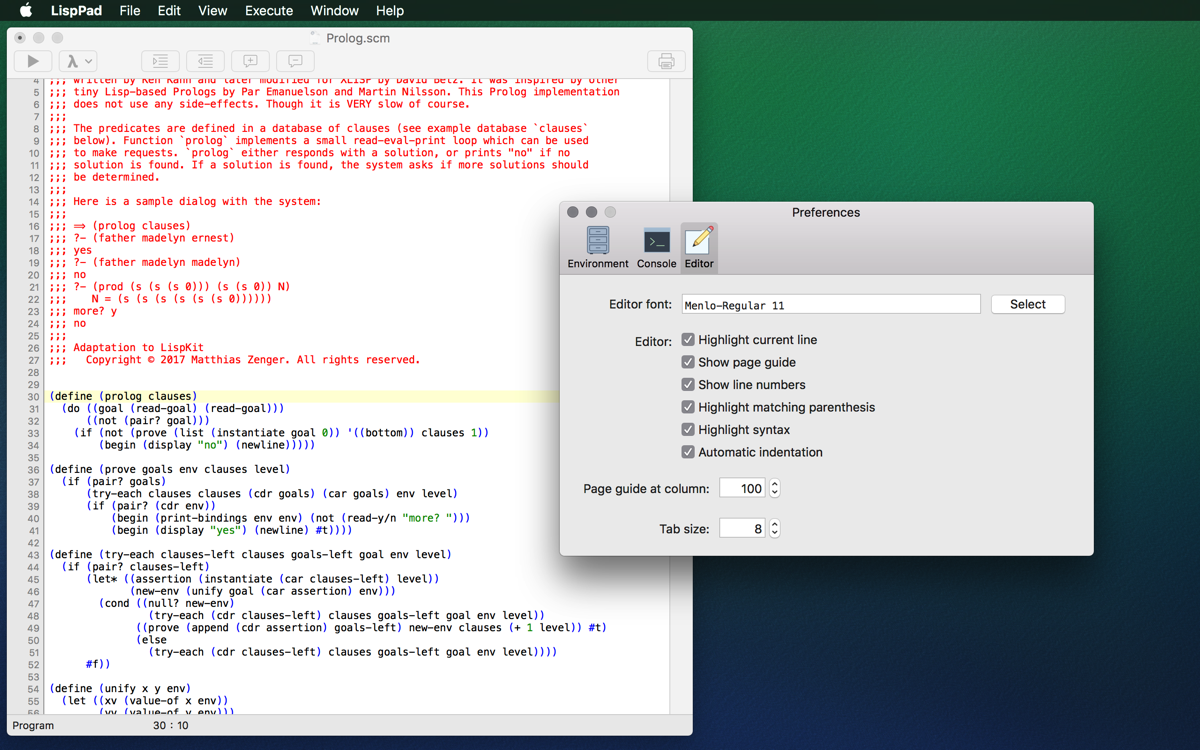Open the Environment preferences pane
The height and width of the screenshot is (750, 1200).
tap(598, 247)
